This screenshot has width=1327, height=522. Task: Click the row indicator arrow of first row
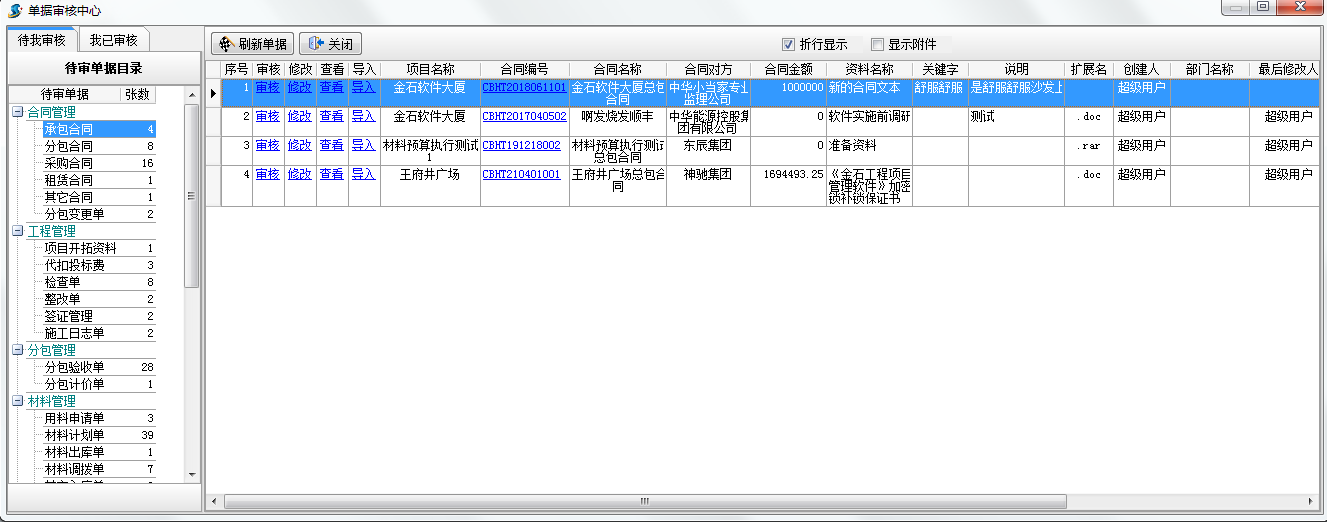pos(213,93)
